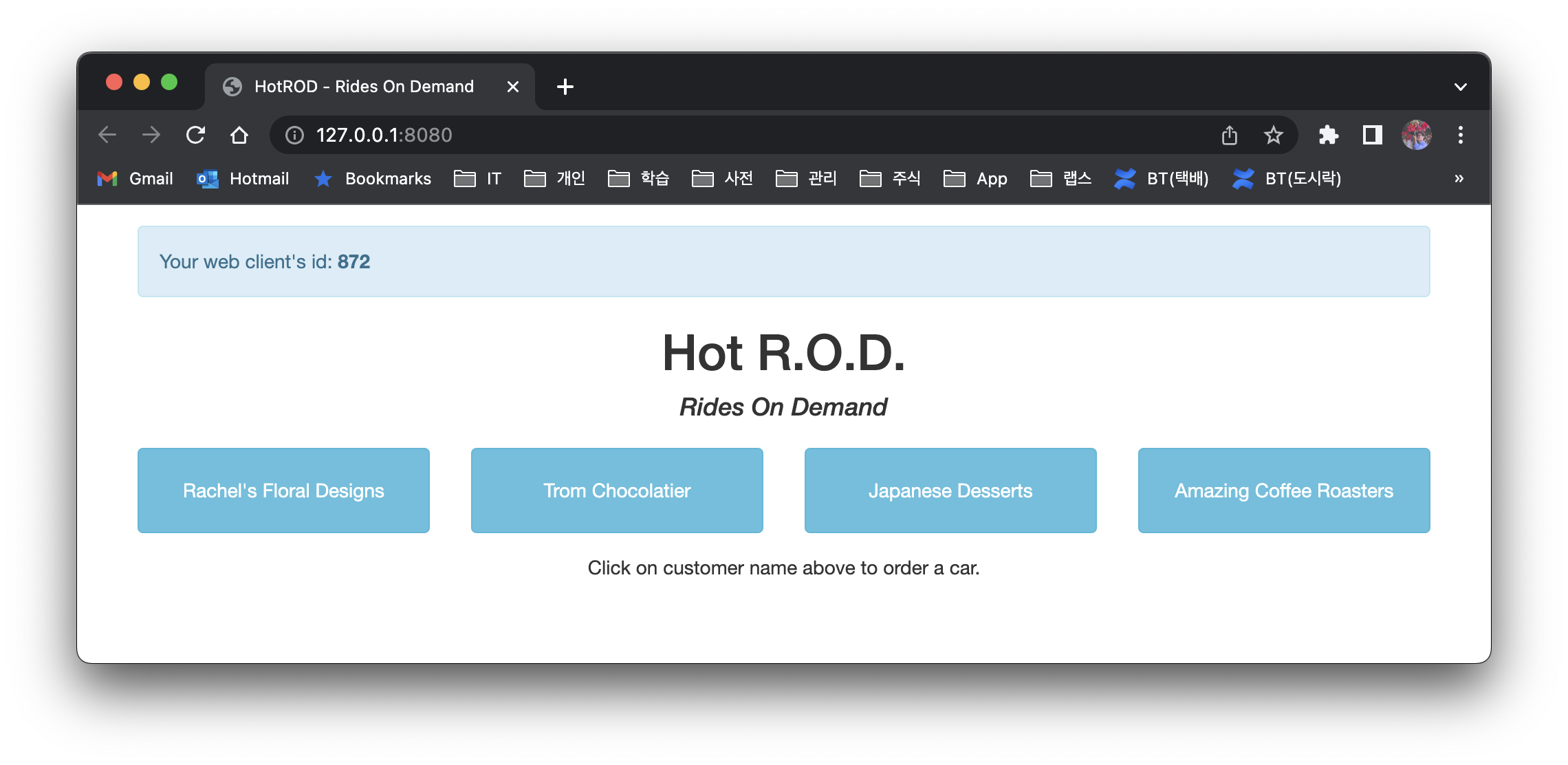Click the browser back navigation arrow
The height and width of the screenshot is (765, 1568).
click(107, 135)
